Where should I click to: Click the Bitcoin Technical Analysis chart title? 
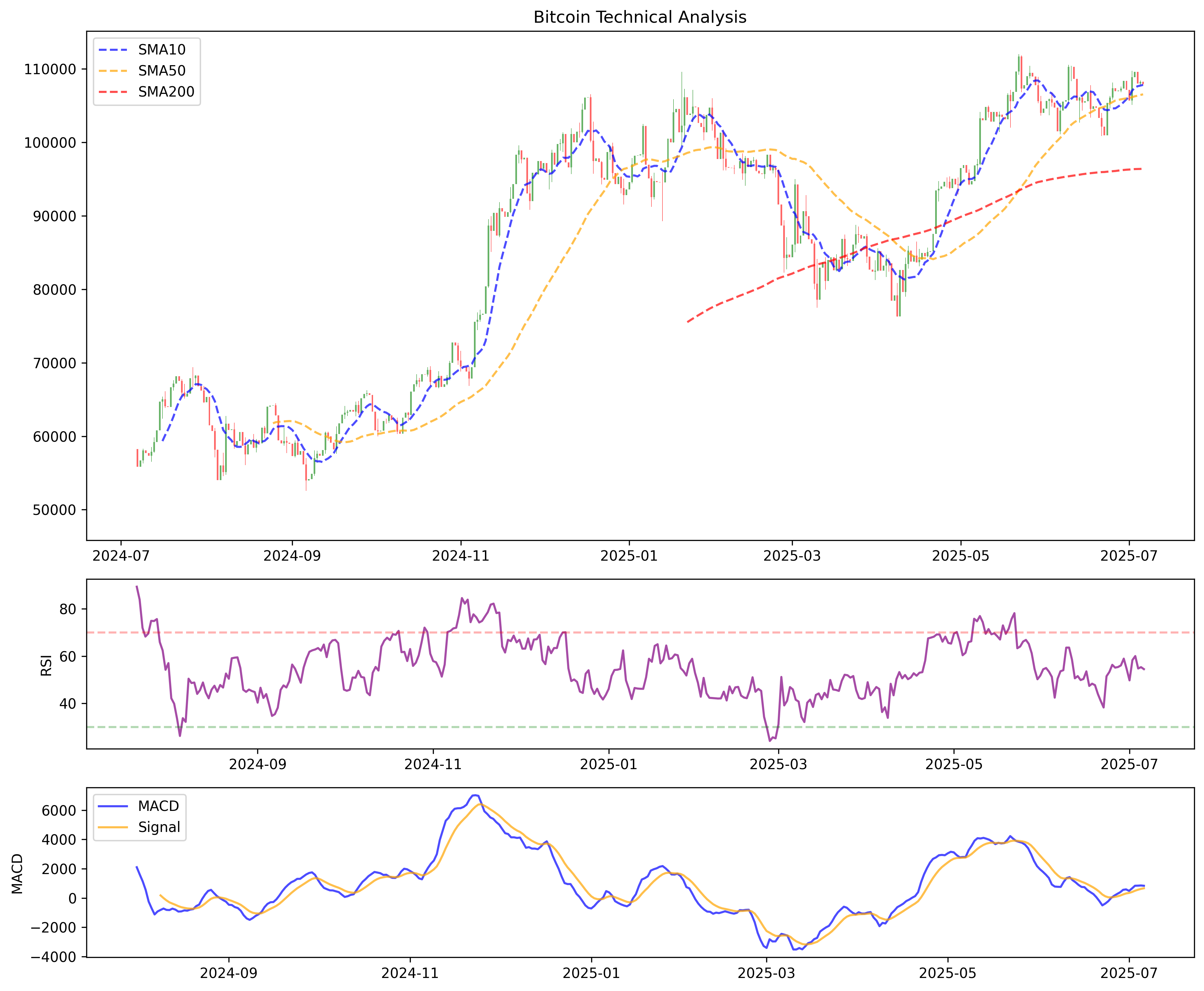(640, 17)
